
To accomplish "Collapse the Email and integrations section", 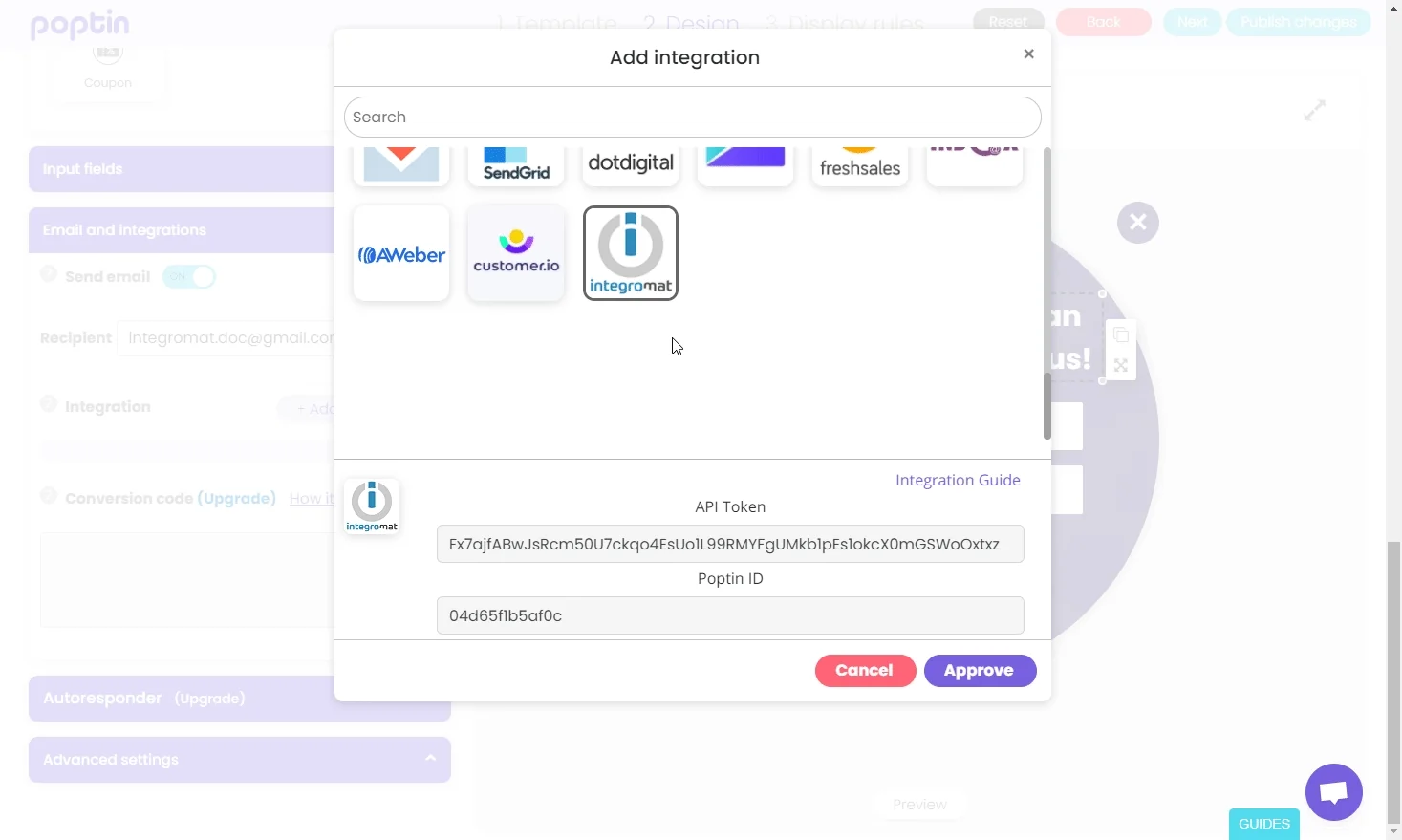I will (x=182, y=230).
